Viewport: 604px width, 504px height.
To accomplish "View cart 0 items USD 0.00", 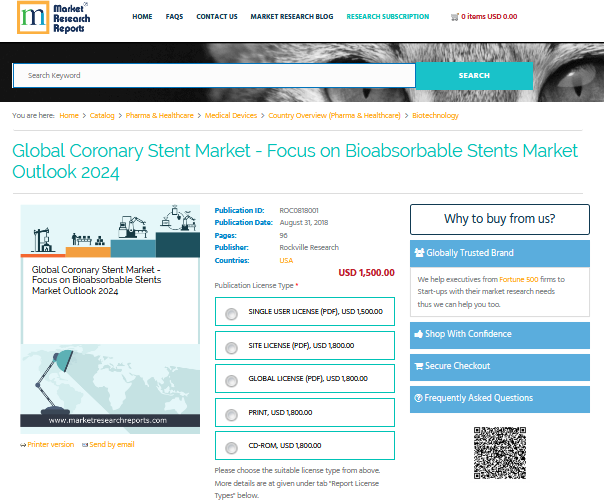I will click(x=489, y=17).
